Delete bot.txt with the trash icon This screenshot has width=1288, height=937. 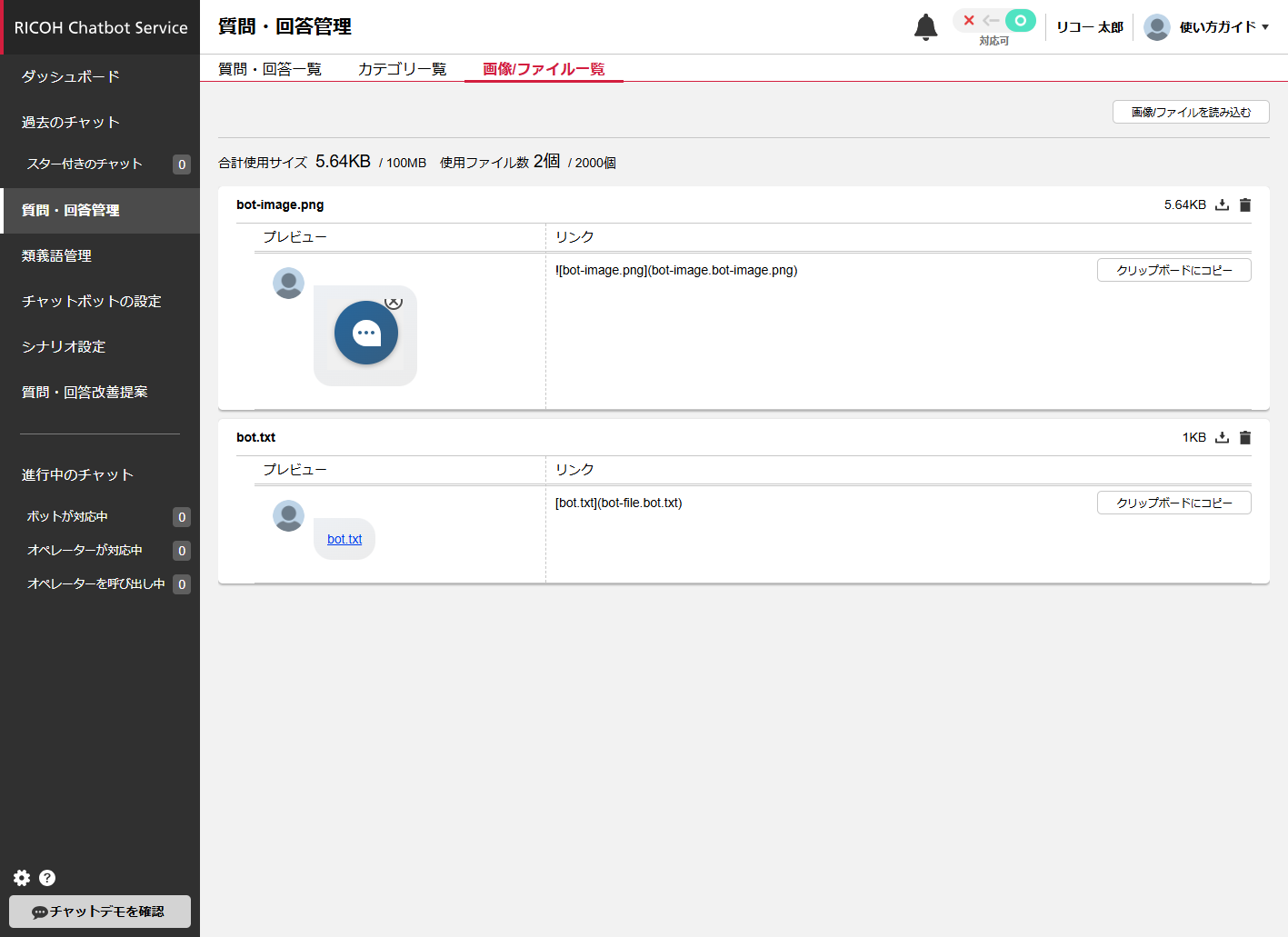pyautogui.click(x=1245, y=438)
